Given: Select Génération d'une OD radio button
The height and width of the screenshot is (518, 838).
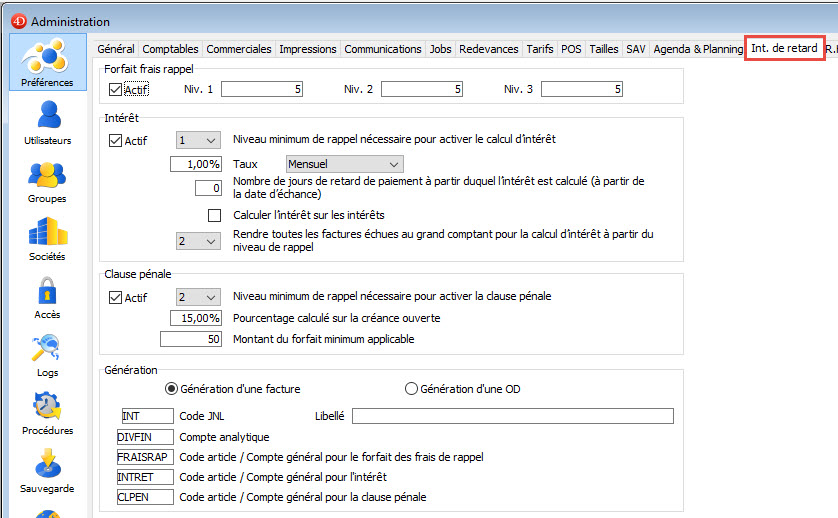Looking at the screenshot, I should (411, 389).
